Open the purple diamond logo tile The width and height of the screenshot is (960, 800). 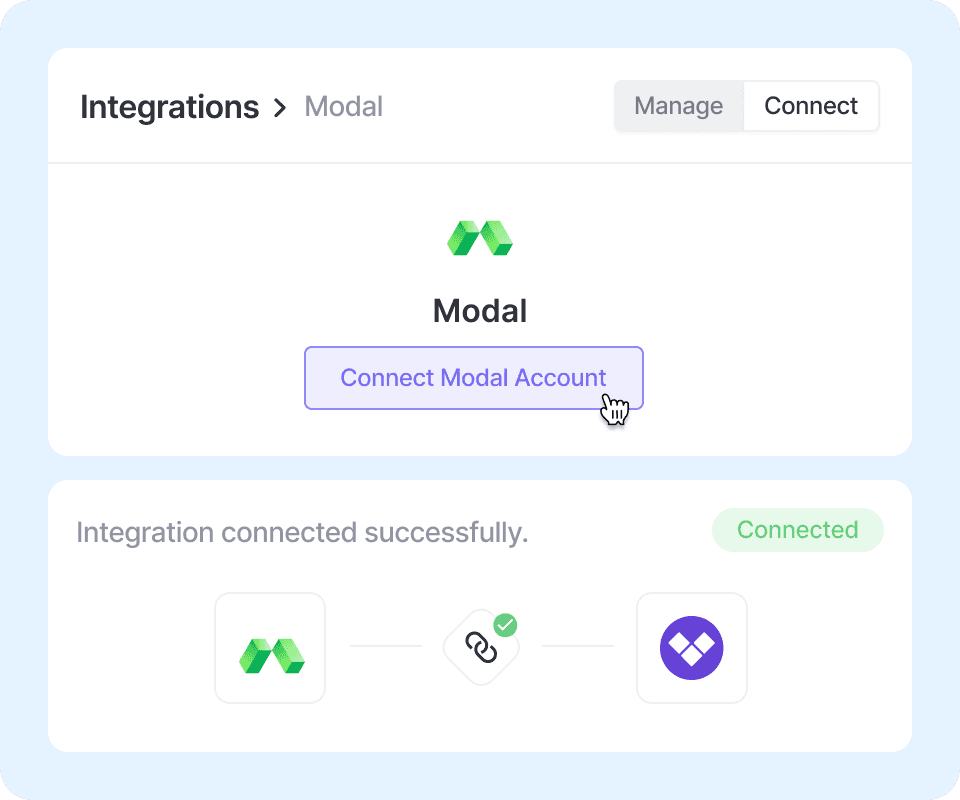tap(692, 648)
